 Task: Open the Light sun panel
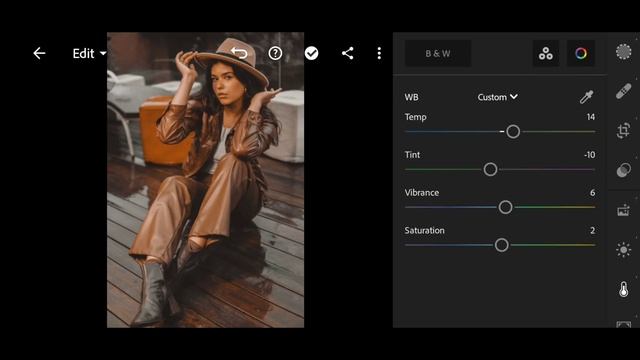click(x=623, y=249)
